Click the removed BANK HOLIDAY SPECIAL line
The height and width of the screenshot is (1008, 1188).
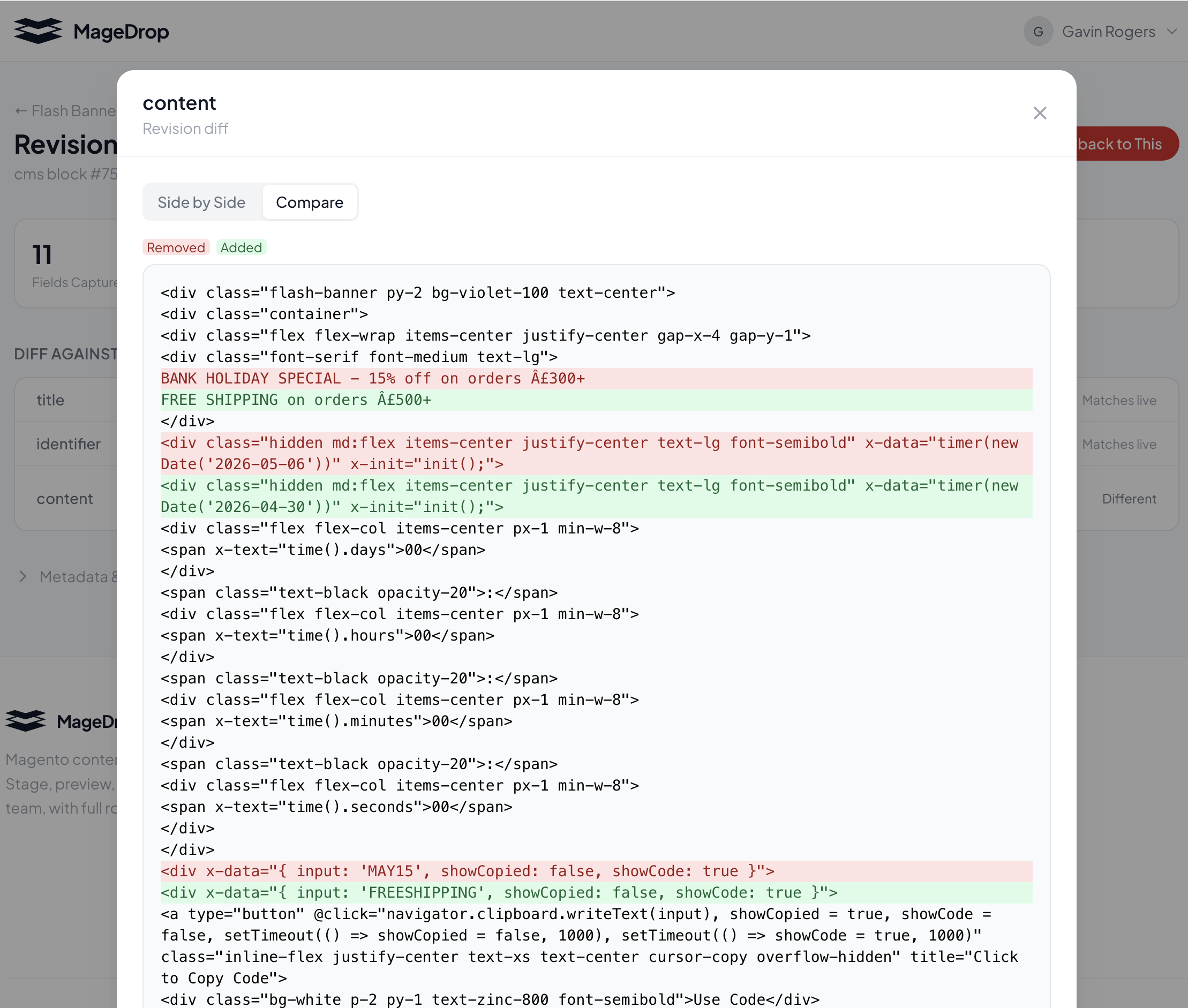[x=596, y=378]
